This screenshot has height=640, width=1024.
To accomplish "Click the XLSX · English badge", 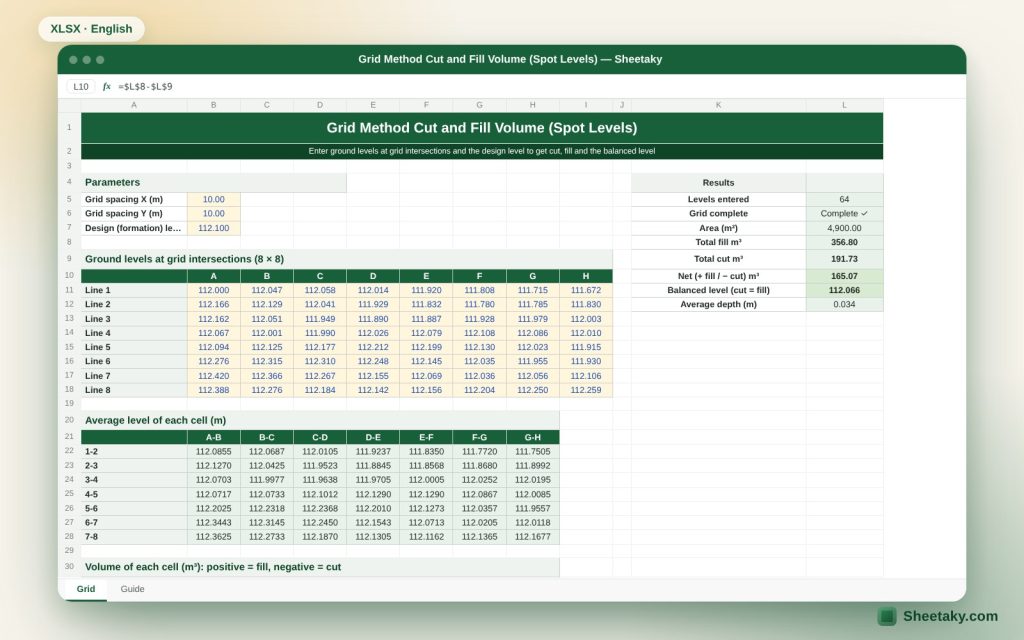I will [x=91, y=29].
